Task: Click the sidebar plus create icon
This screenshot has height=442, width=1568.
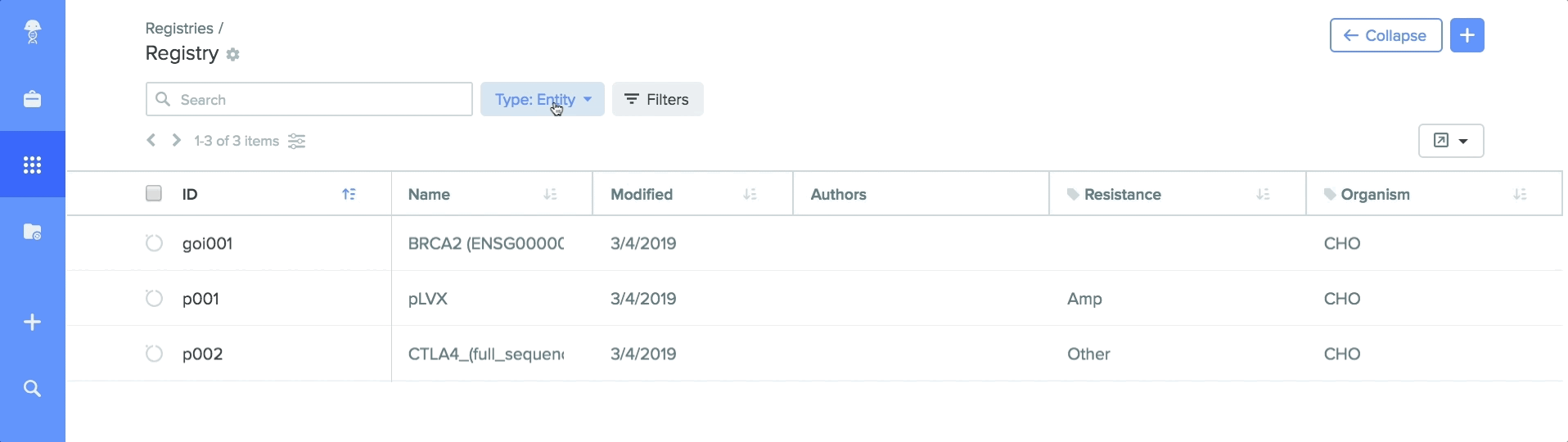Action: click(x=32, y=322)
